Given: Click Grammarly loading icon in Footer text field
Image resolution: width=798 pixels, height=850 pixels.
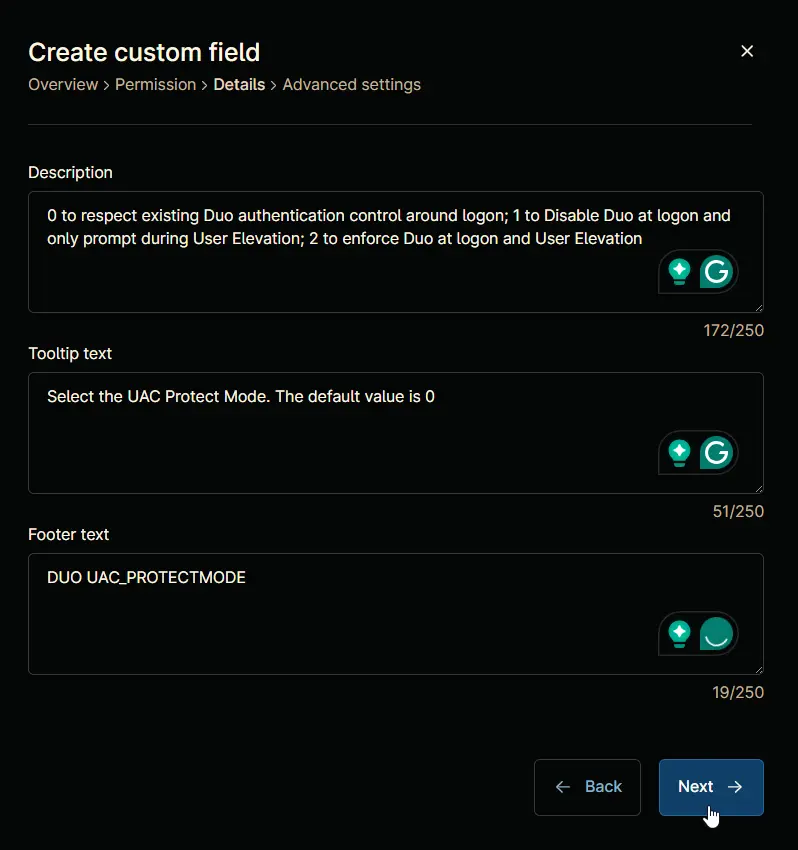Looking at the screenshot, I should click(716, 634).
